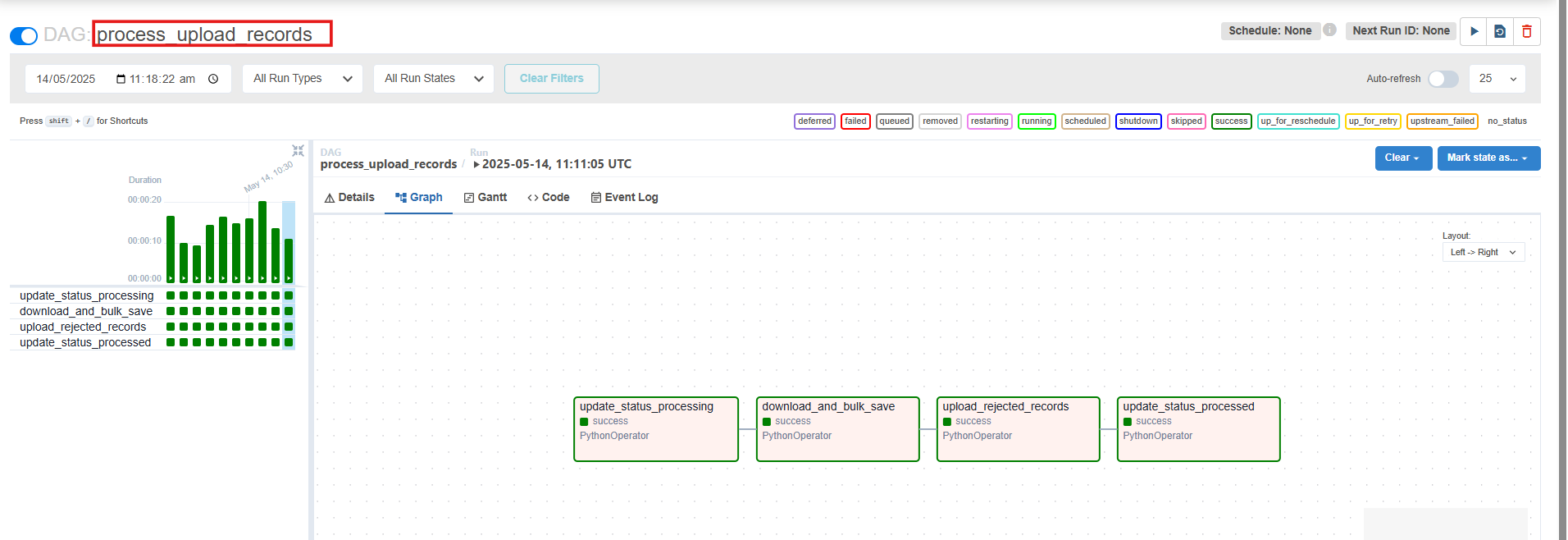Image resolution: width=1568 pixels, height=540 pixels.
Task: Click the failed status legend badge
Action: [855, 121]
